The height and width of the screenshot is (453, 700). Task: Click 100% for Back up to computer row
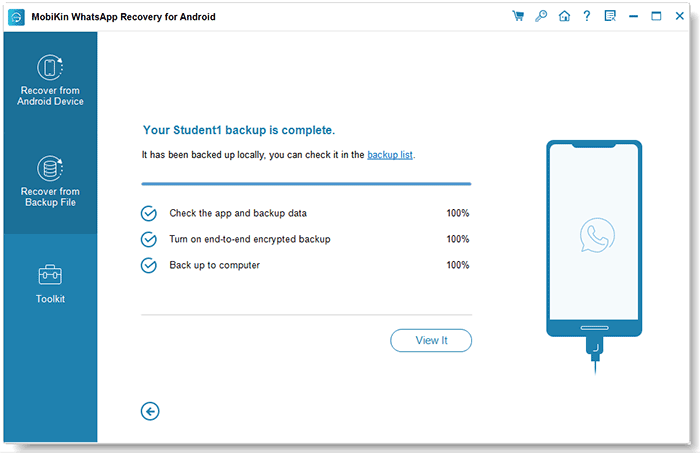pos(458,265)
